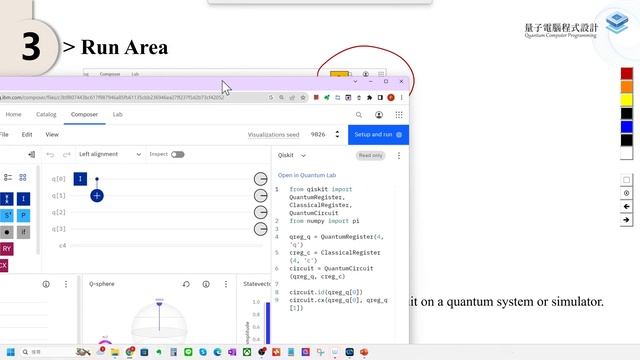The height and width of the screenshot is (360, 640).
Task: Click the q[2] qubit label
Action: 58,212
